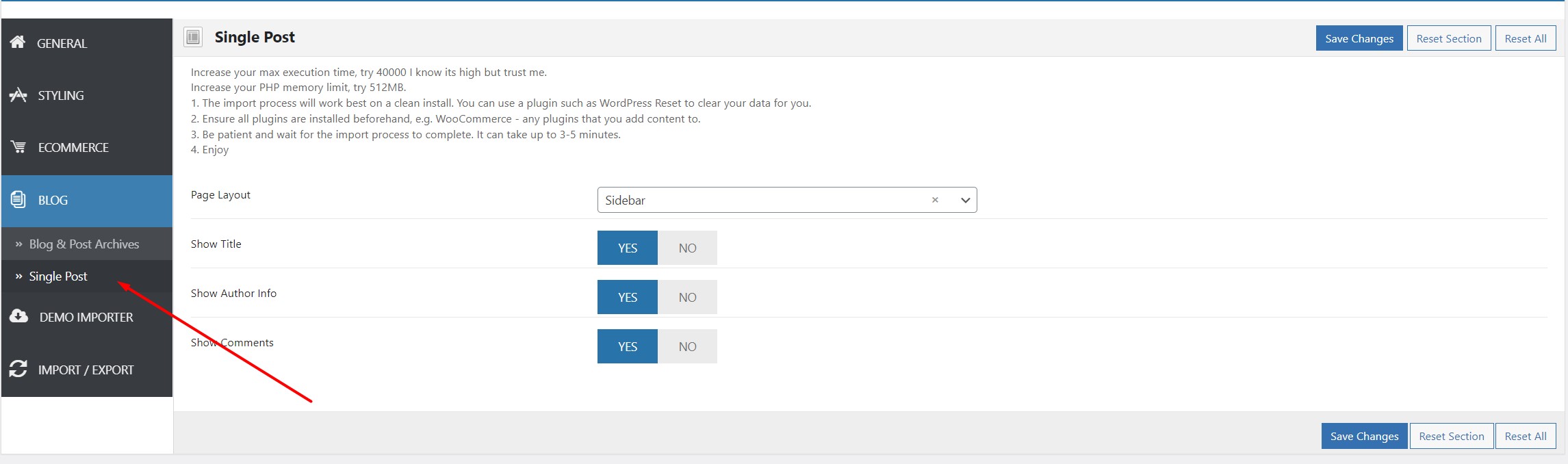This screenshot has height=464, width=1568.
Task: Open the GENERAL settings section
Action: pyautogui.click(x=87, y=43)
